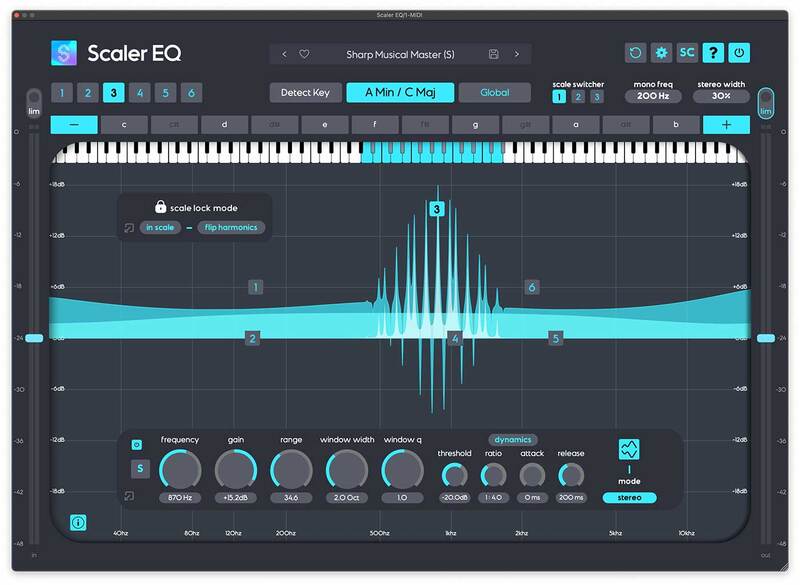
Task: Toggle the input lim limiter switch
Action: (33, 105)
